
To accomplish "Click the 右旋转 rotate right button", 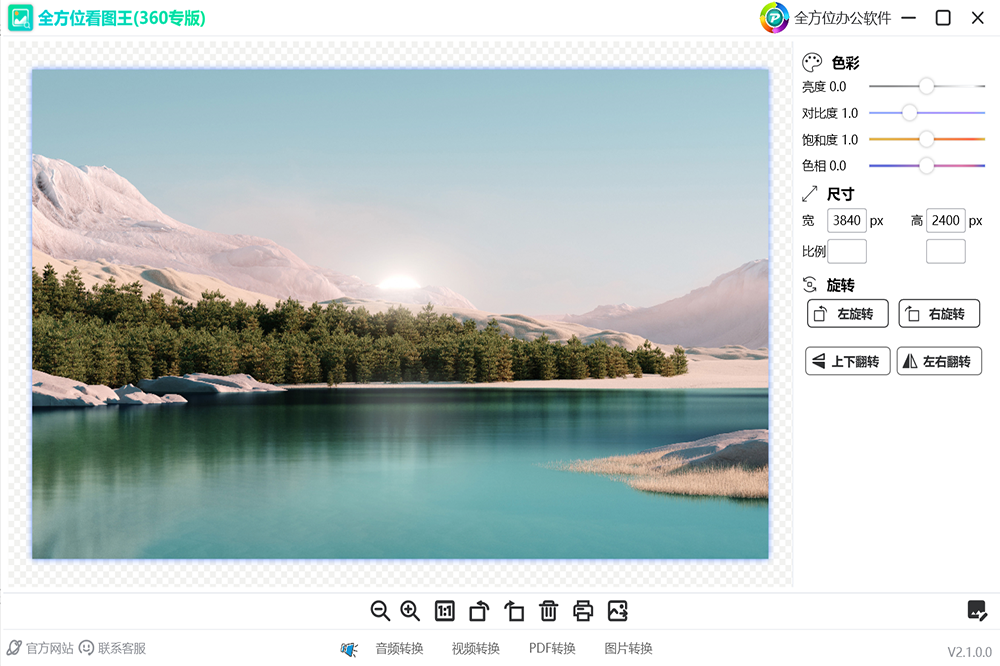I will (939, 314).
